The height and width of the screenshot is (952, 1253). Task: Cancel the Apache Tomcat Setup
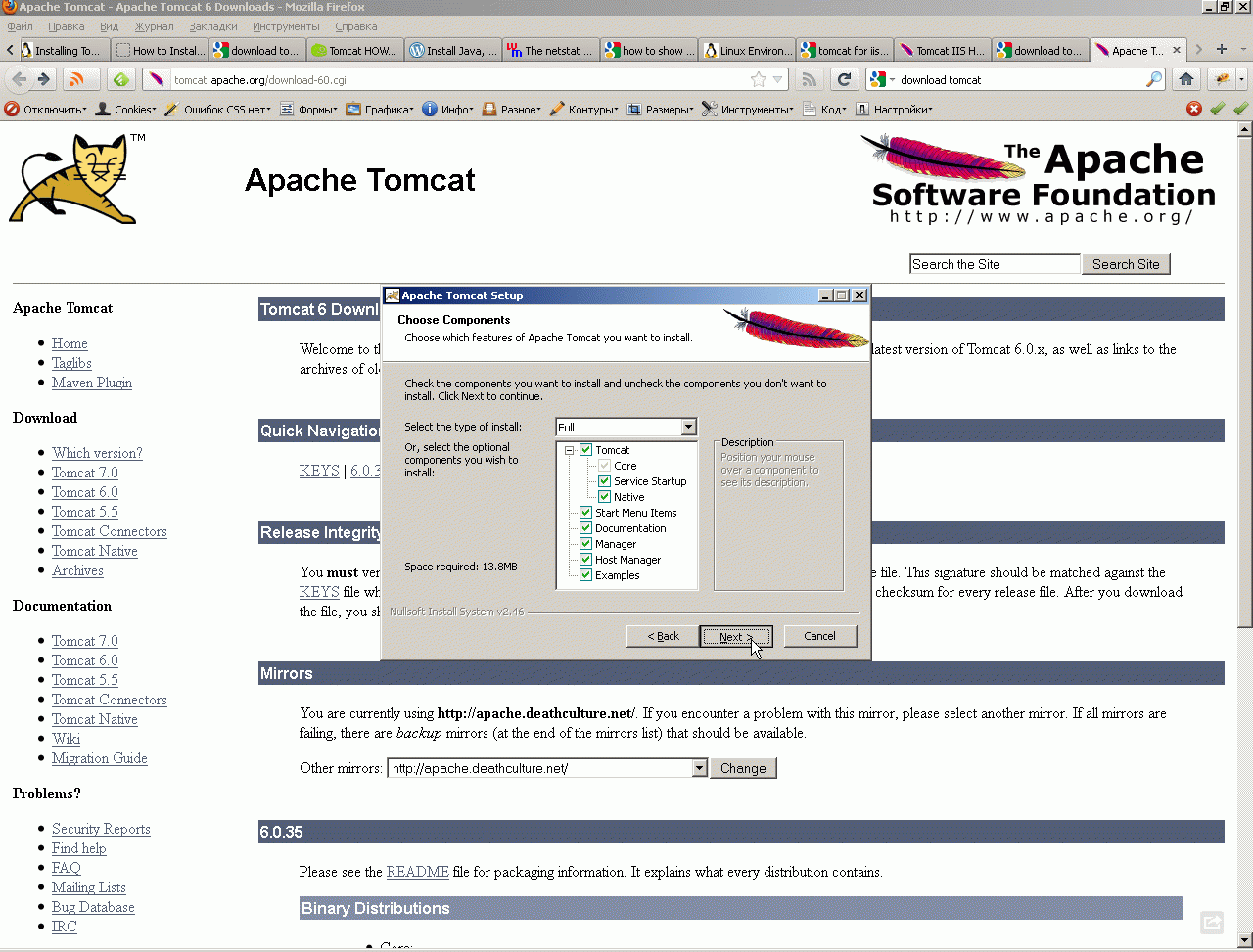(x=820, y=636)
